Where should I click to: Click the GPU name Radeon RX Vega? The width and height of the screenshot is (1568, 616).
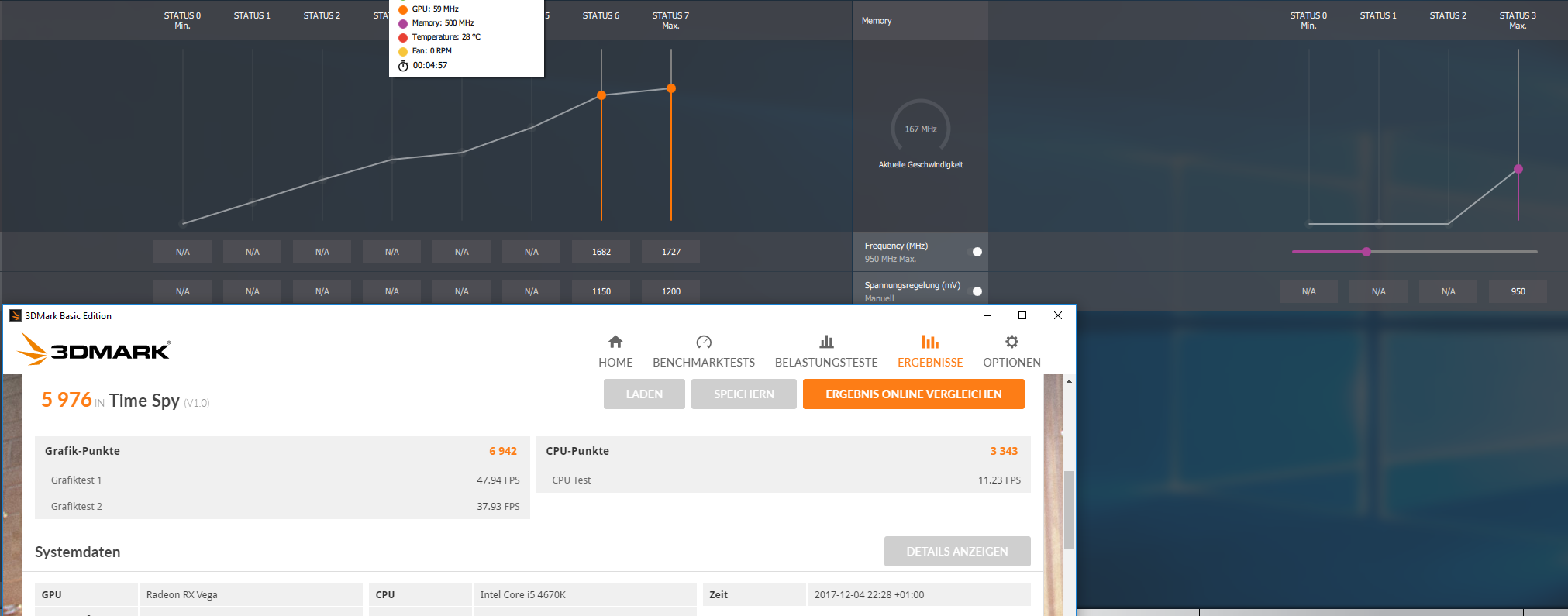pyautogui.click(x=182, y=595)
